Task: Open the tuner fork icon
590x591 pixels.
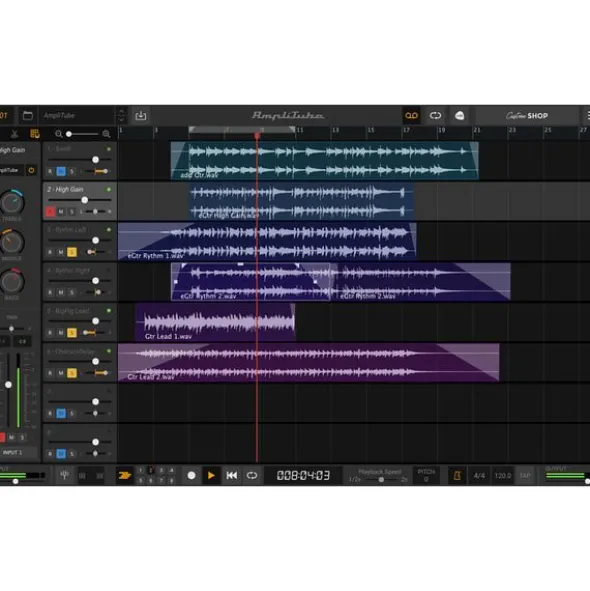Action: (64, 475)
